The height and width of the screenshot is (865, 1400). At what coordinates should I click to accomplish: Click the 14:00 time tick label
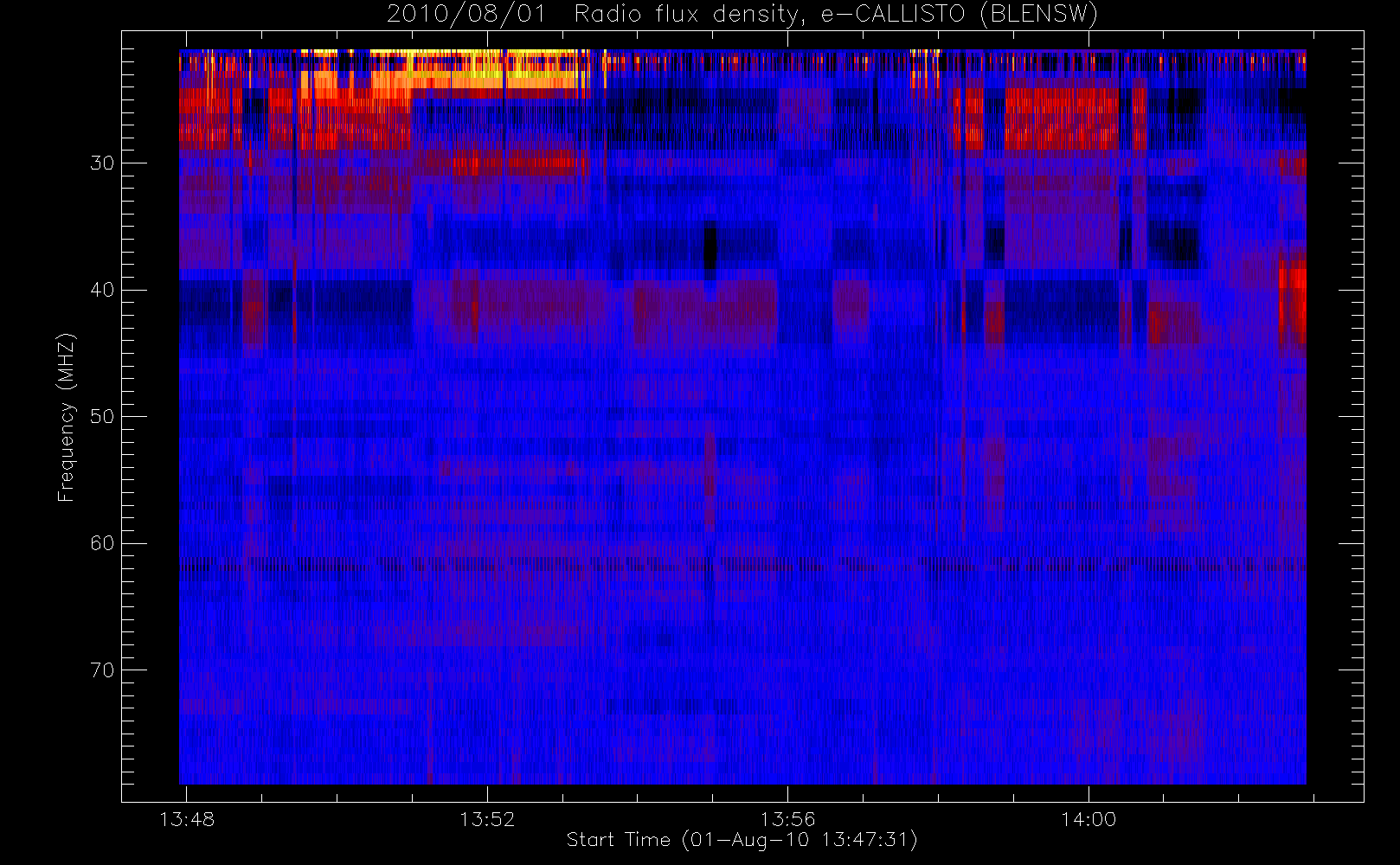[1089, 819]
